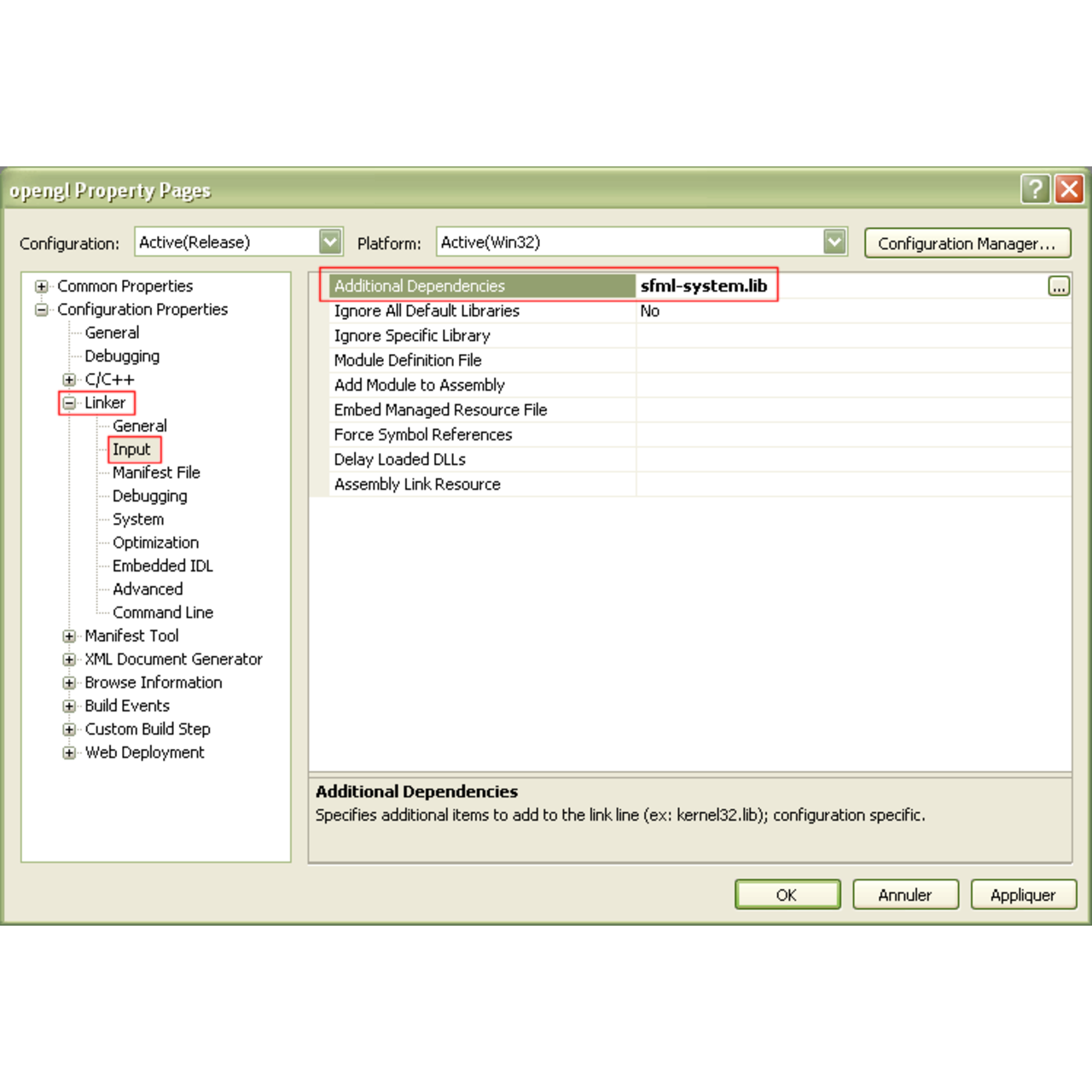Open the Platform dropdown
The height and width of the screenshot is (1092, 1092).
point(834,242)
